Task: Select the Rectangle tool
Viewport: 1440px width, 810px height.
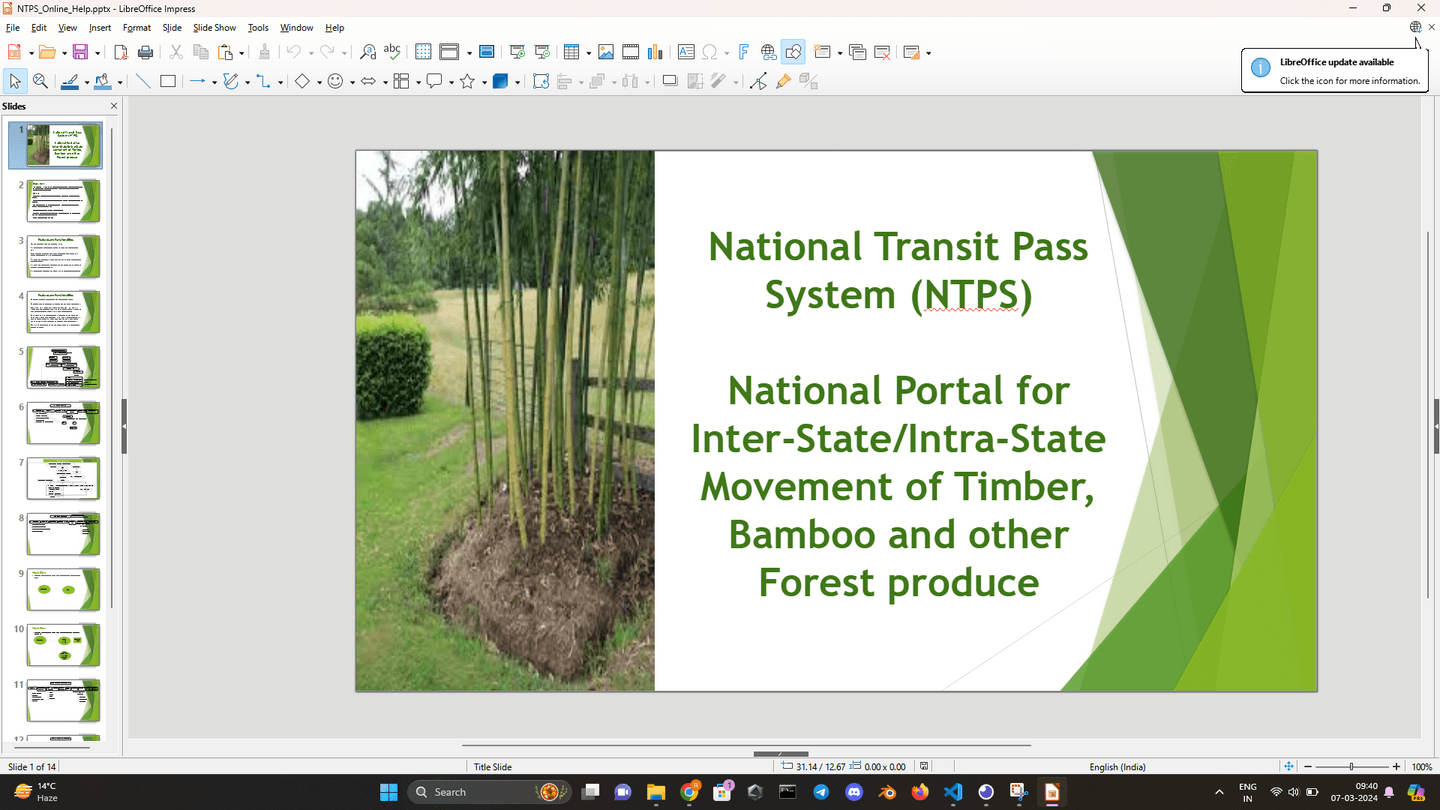Action: pyautogui.click(x=168, y=81)
